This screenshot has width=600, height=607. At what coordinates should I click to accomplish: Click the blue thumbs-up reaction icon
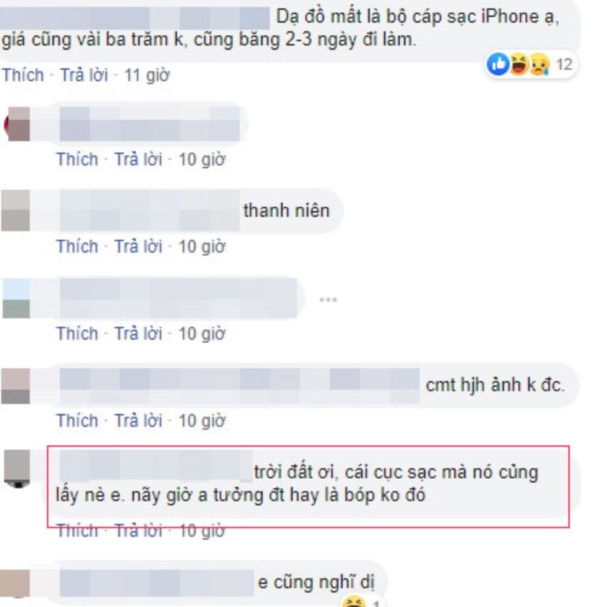pyautogui.click(x=498, y=64)
